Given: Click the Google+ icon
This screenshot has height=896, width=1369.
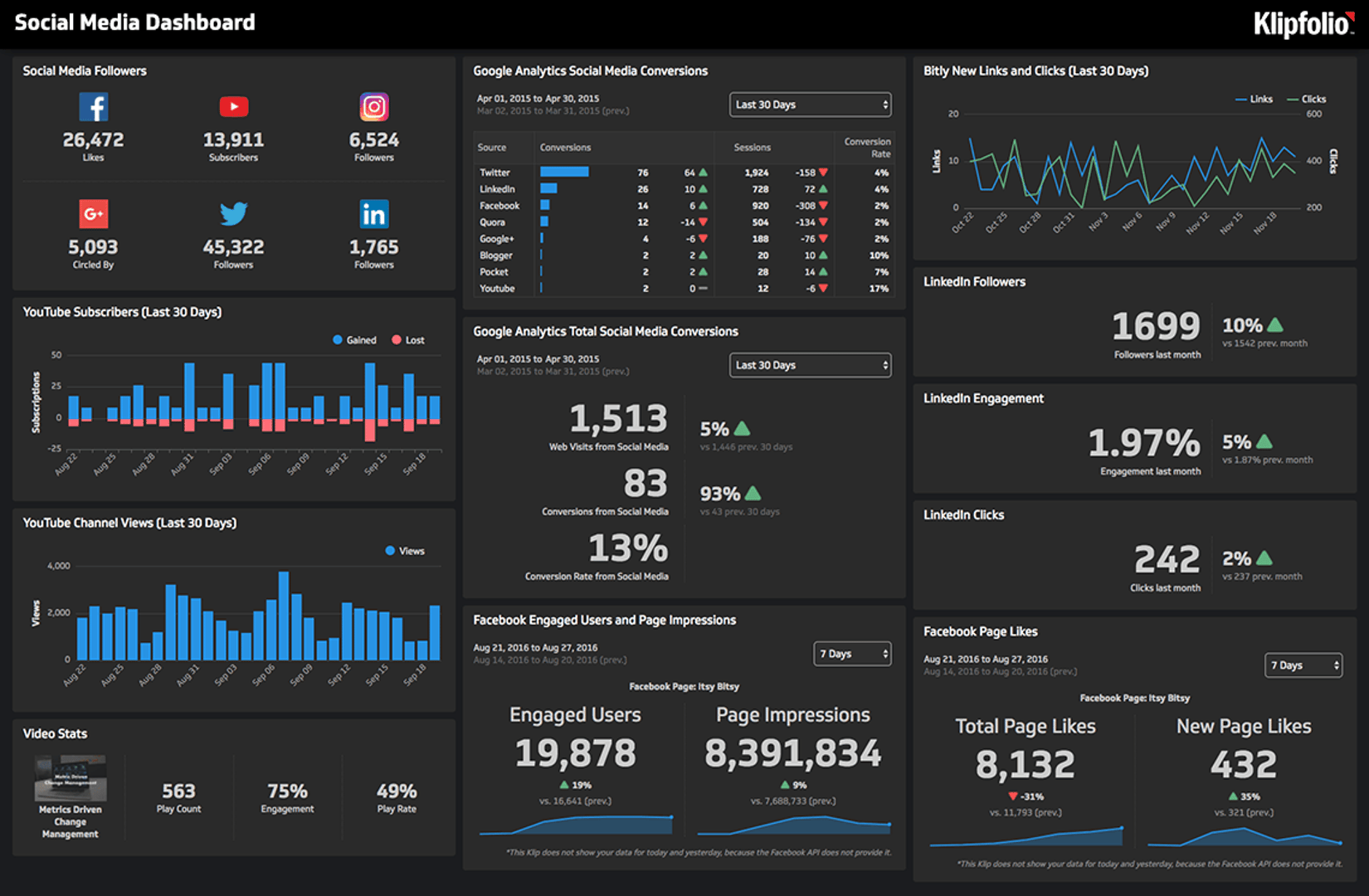Looking at the screenshot, I should click(x=93, y=214).
